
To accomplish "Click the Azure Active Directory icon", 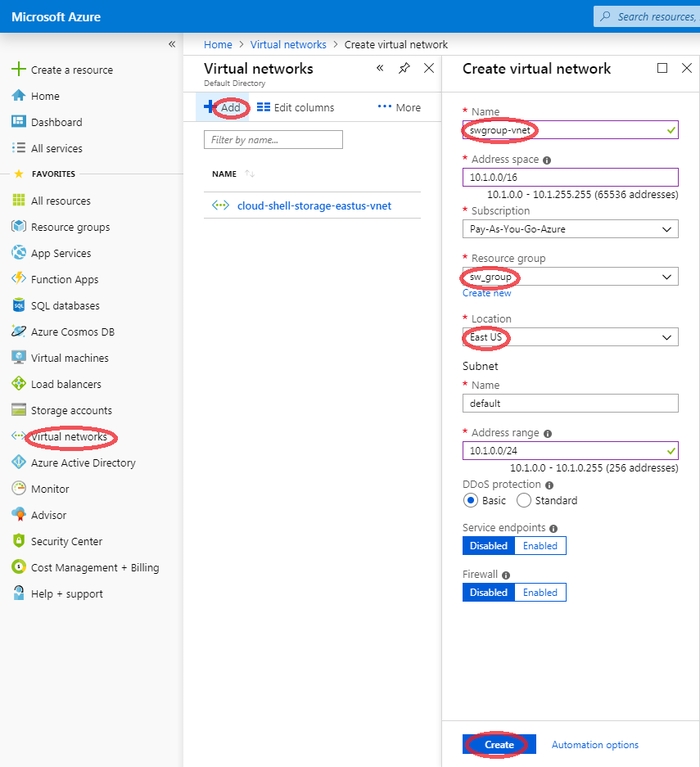I will point(19,463).
